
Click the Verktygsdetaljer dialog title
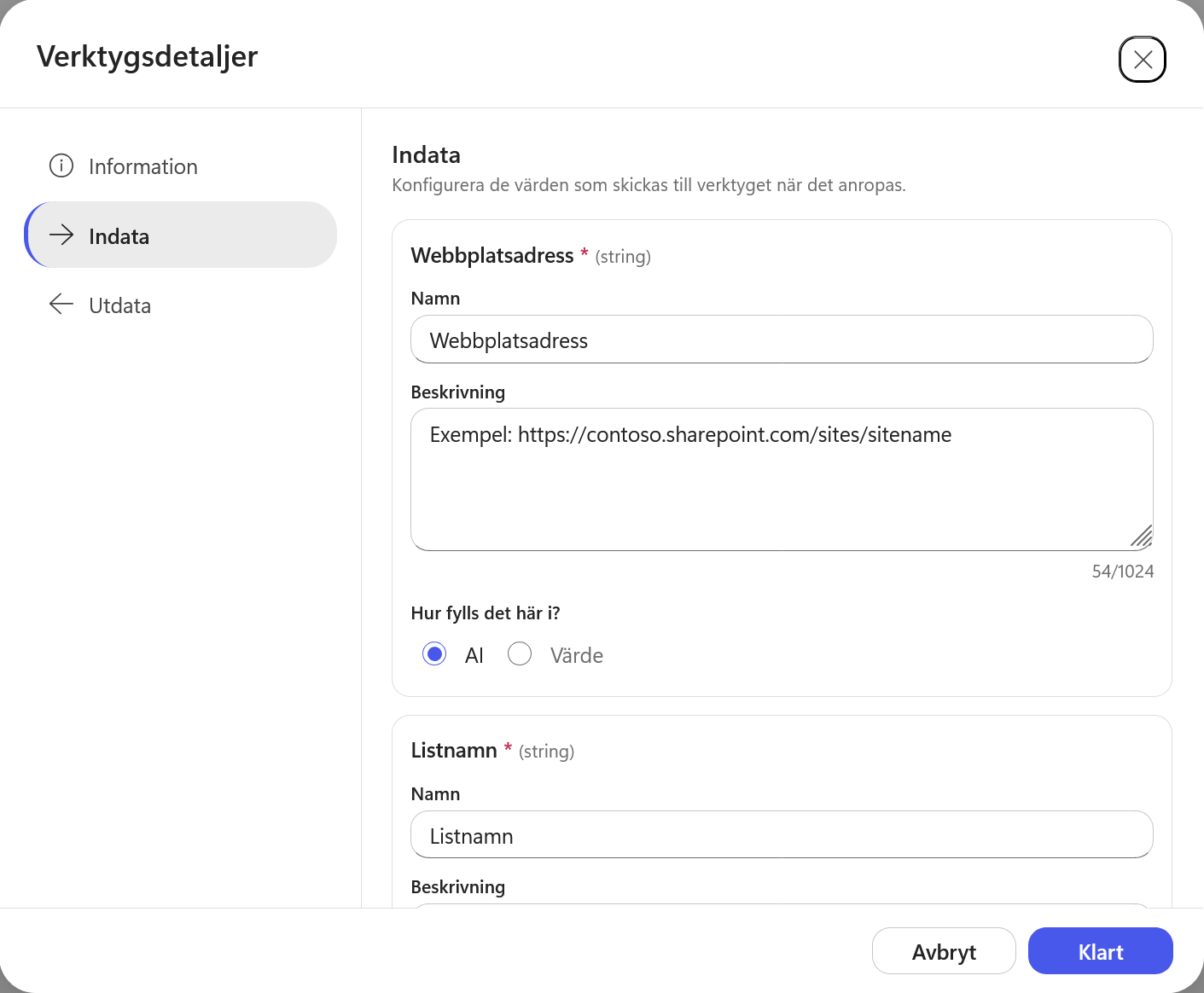[147, 57]
